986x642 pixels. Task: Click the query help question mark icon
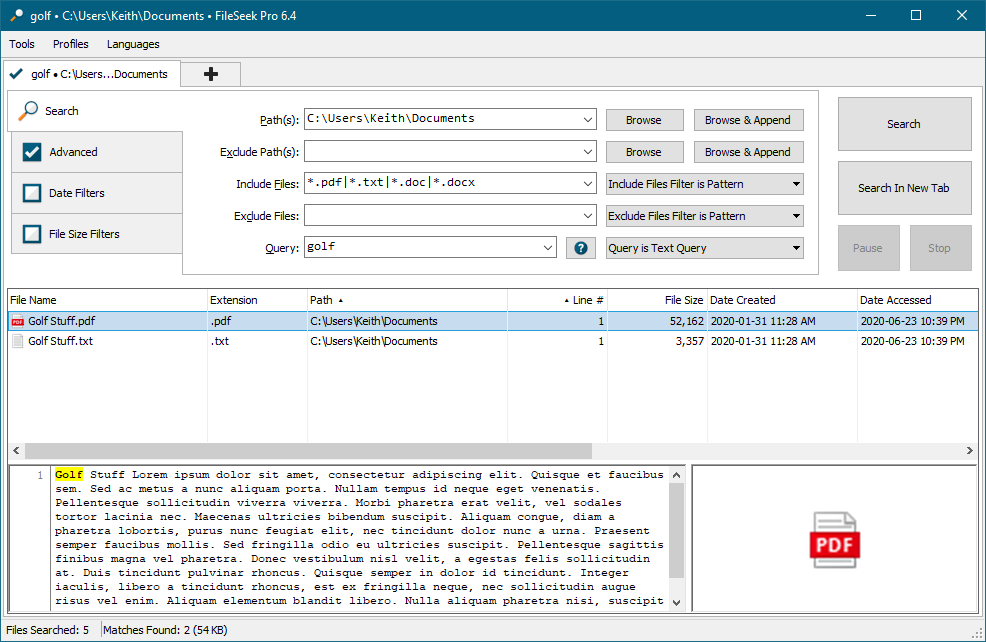tap(580, 248)
